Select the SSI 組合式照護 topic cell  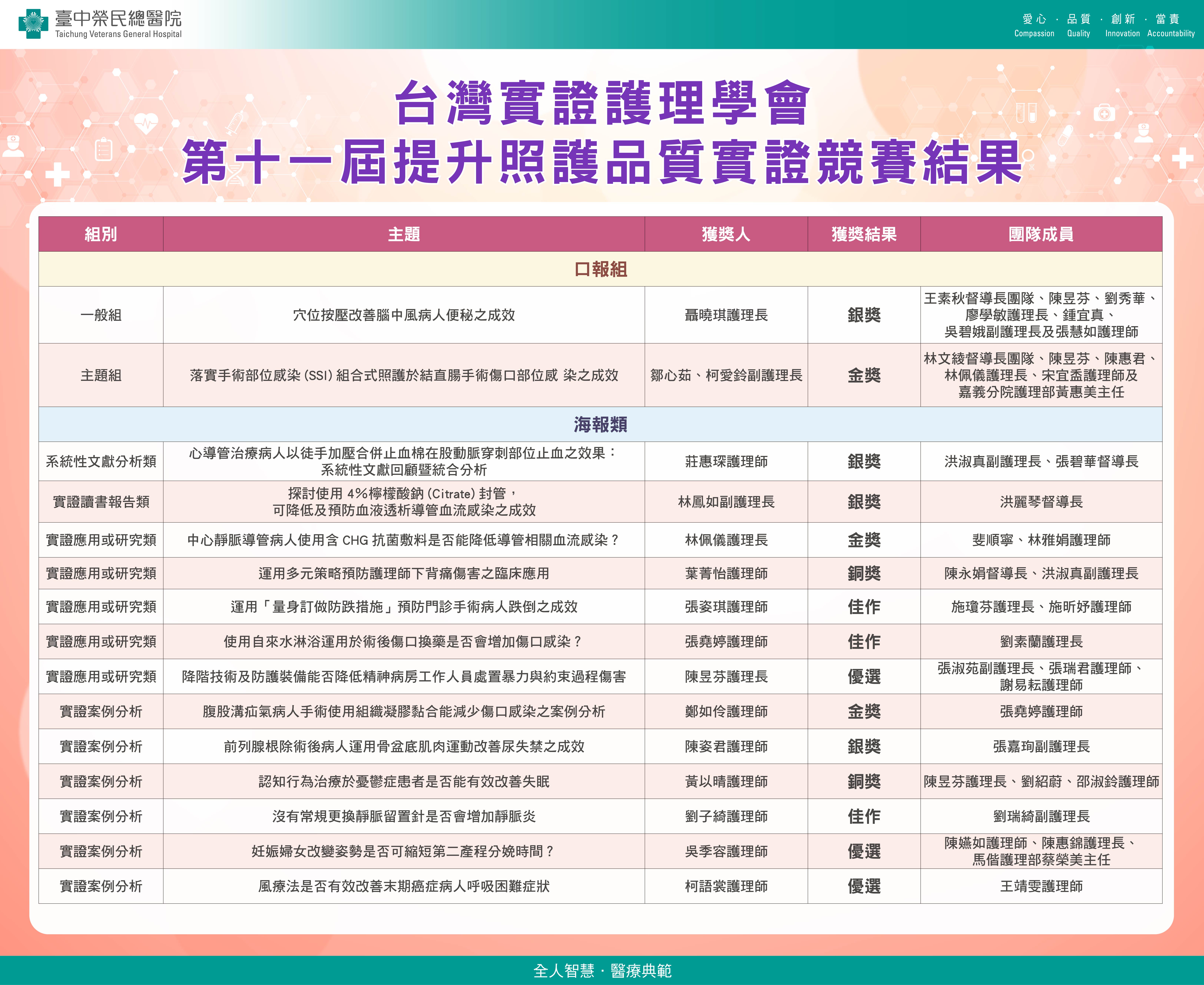coord(404,375)
